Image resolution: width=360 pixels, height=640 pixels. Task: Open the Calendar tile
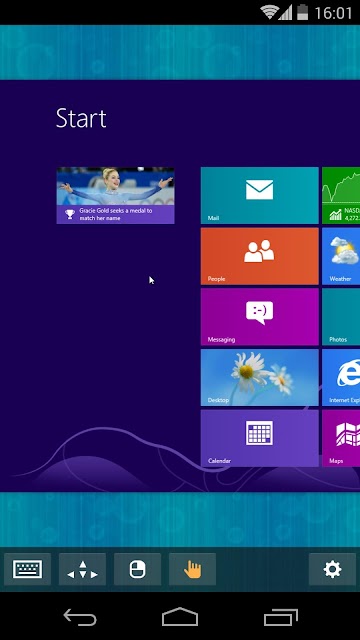(x=260, y=438)
